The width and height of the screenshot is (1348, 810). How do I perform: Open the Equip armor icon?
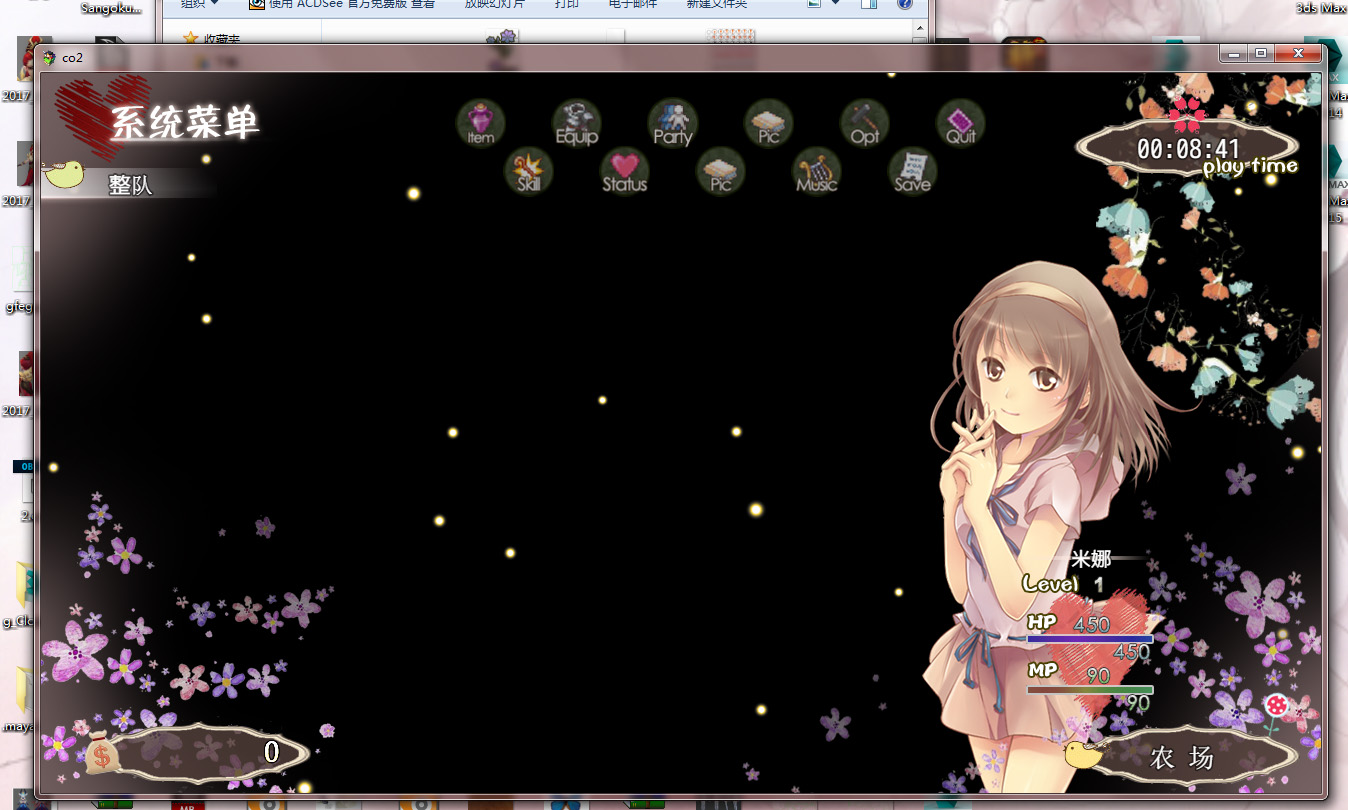point(577,124)
